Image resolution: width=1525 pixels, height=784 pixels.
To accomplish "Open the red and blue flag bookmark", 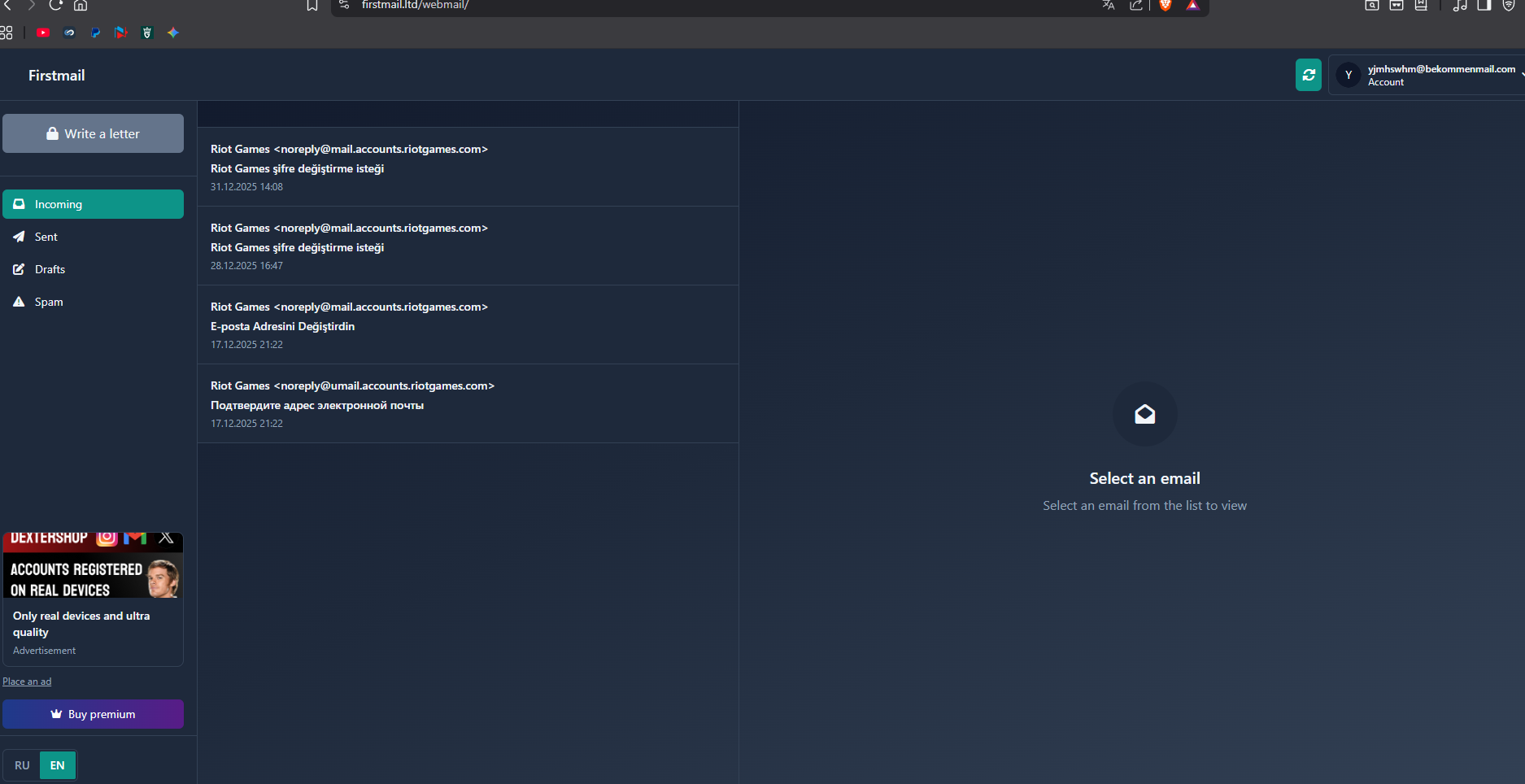I will pyautogui.click(x=121, y=33).
